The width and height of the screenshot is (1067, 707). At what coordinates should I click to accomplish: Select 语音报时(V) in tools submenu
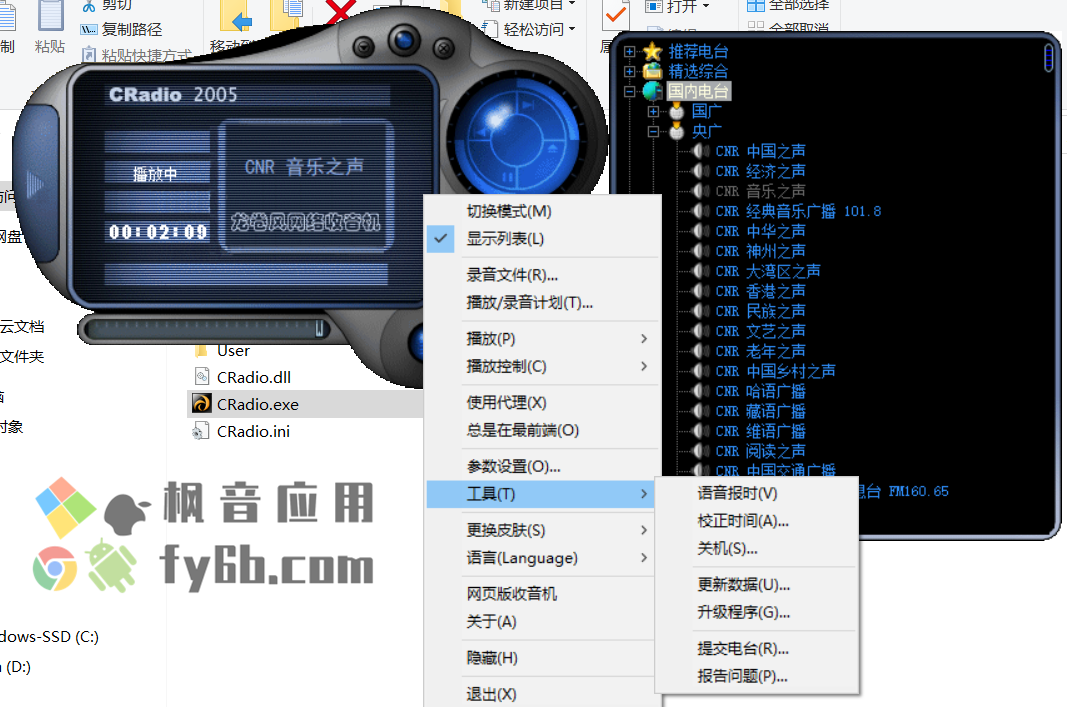757,493
